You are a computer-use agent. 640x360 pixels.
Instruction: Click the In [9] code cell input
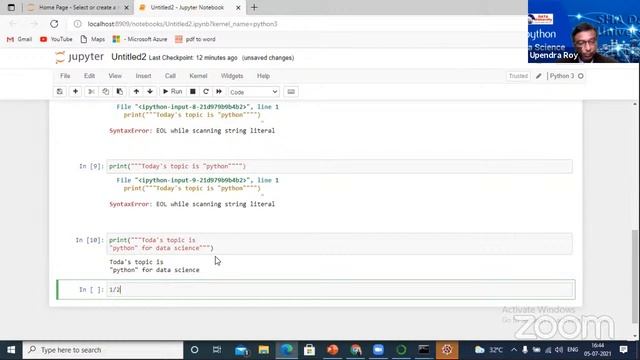tap(339, 166)
